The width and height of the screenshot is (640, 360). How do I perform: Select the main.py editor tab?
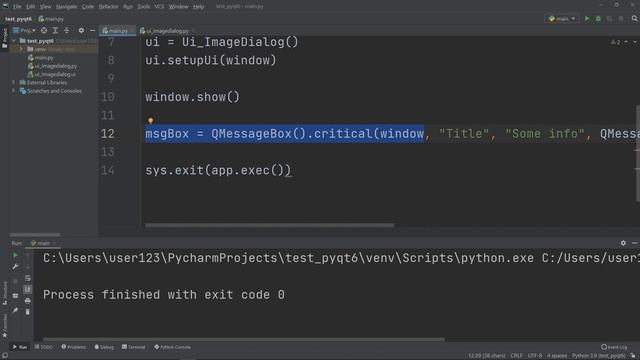coord(118,31)
